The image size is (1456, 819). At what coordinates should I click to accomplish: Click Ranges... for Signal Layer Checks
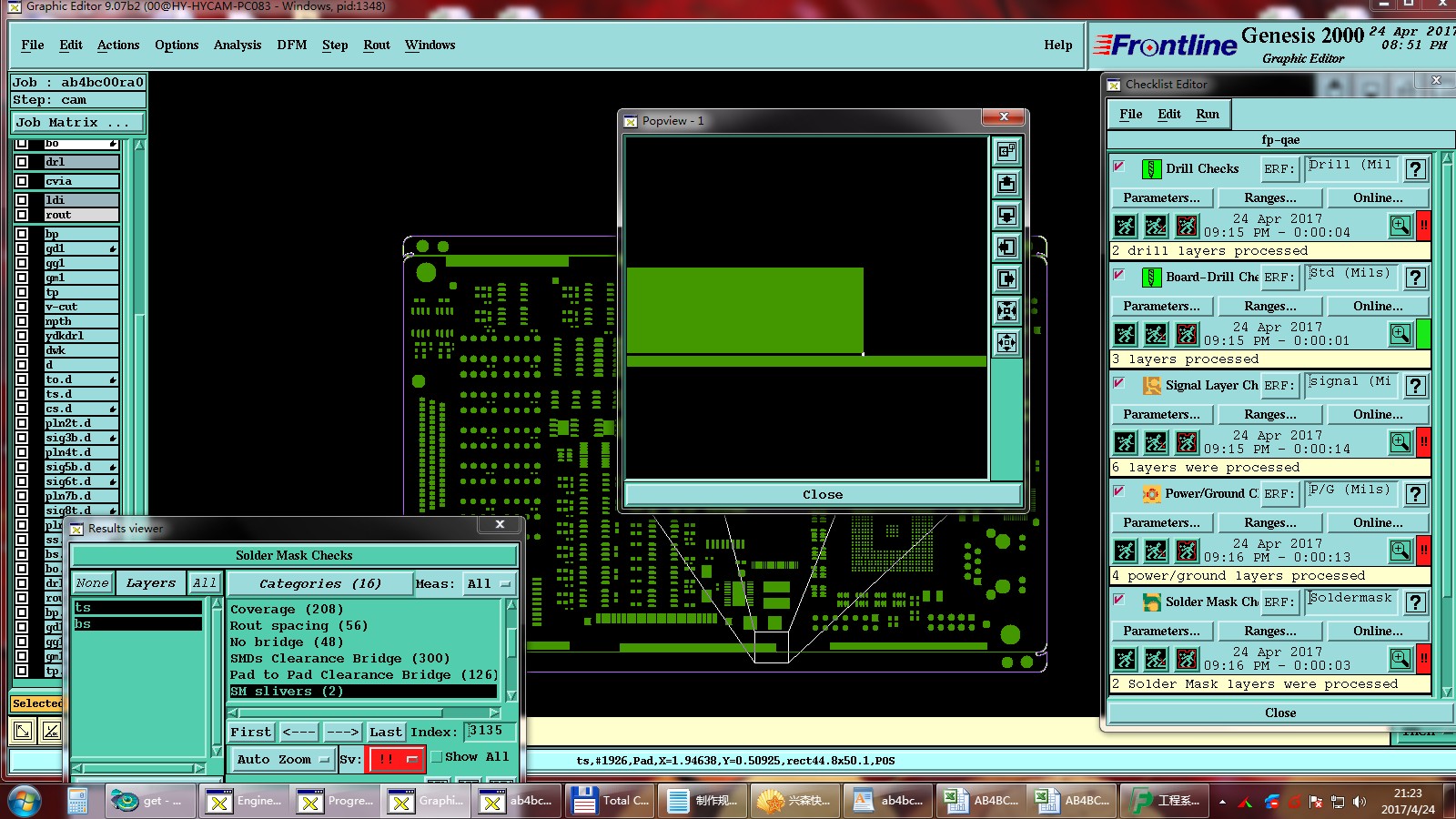1270,414
